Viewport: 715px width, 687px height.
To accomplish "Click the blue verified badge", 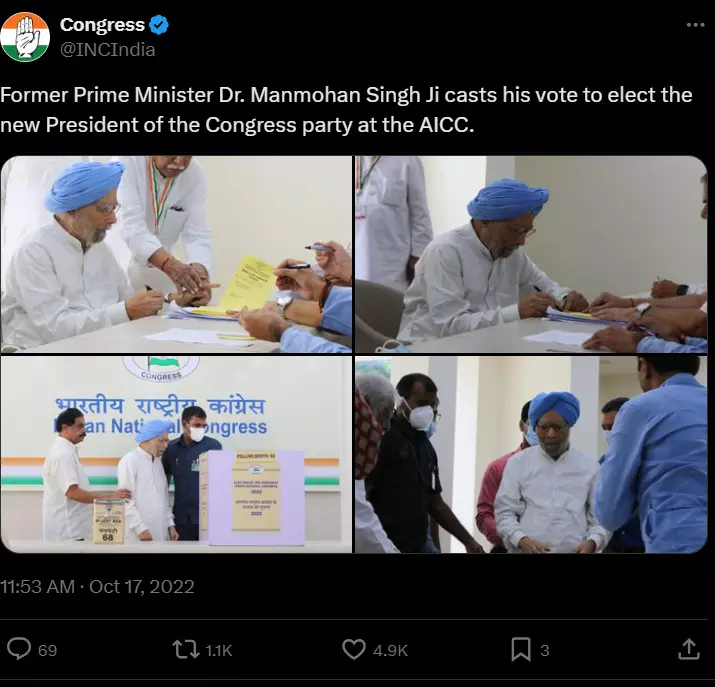I will point(158,25).
